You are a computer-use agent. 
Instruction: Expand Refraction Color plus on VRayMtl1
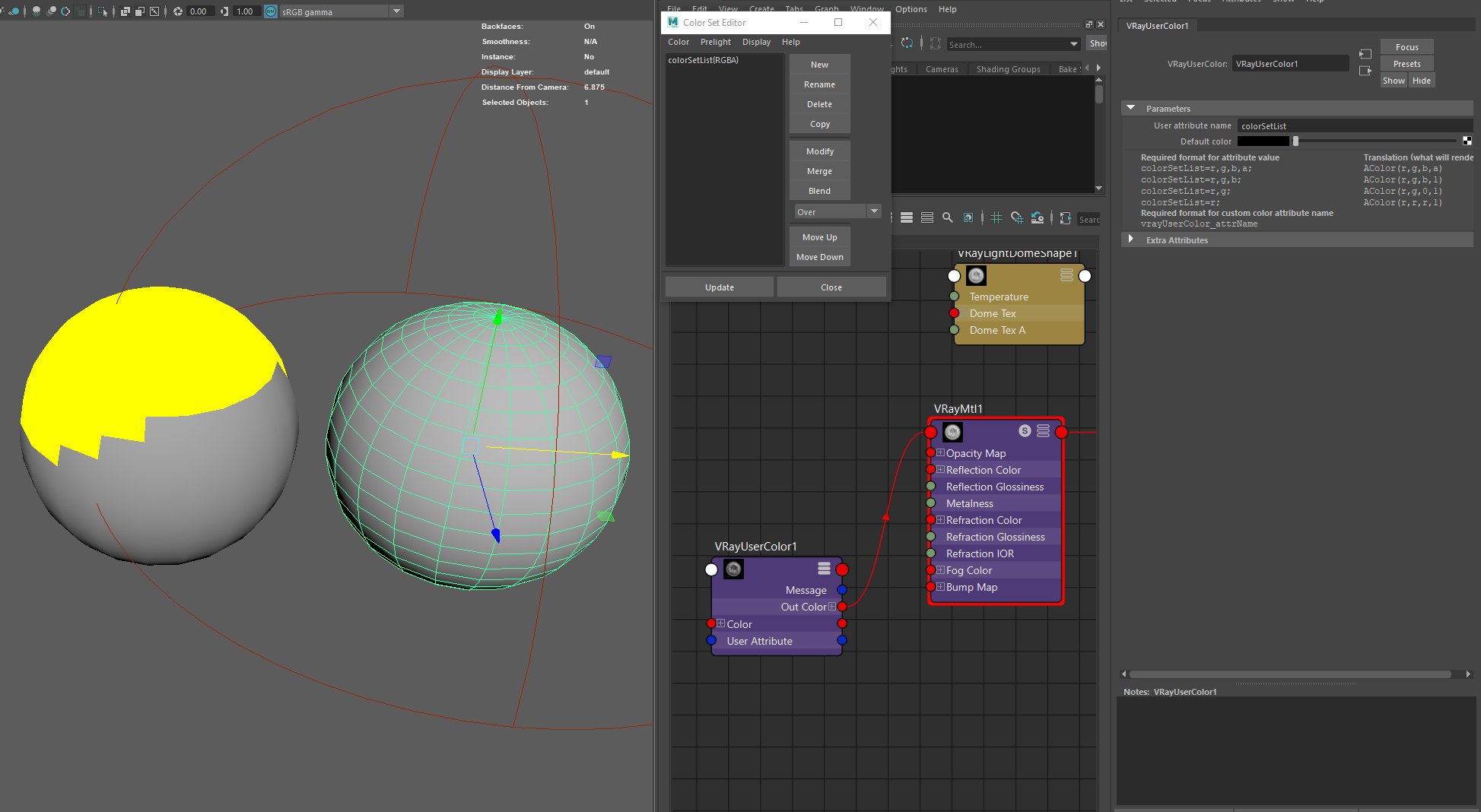pos(941,519)
